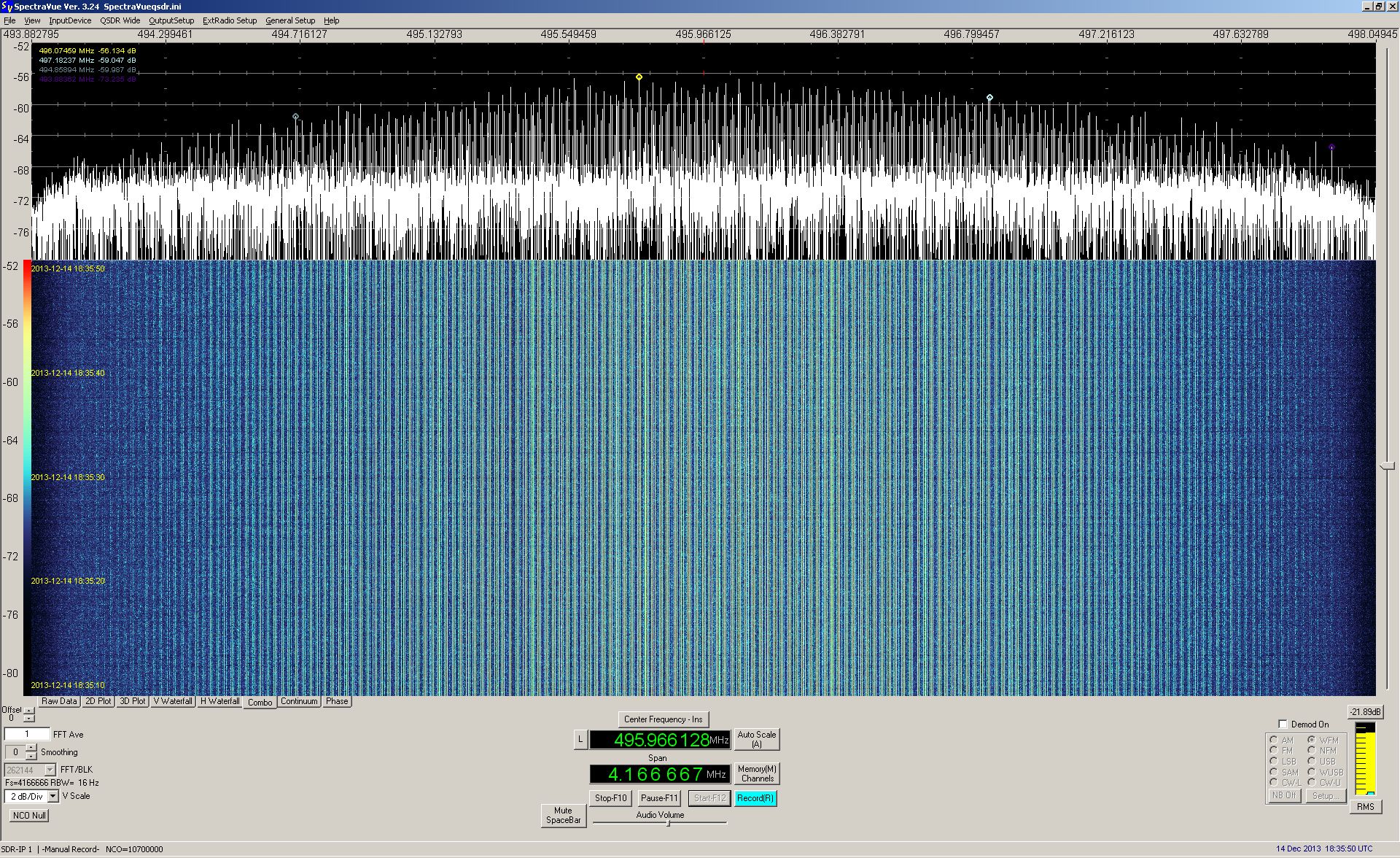Switch to the V Waterfall tab

click(x=173, y=701)
